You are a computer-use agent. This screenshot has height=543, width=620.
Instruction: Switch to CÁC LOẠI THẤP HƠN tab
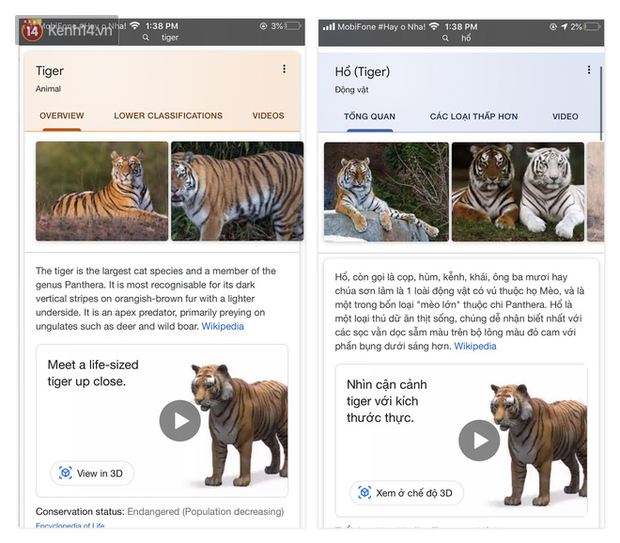pyautogui.click(x=474, y=117)
